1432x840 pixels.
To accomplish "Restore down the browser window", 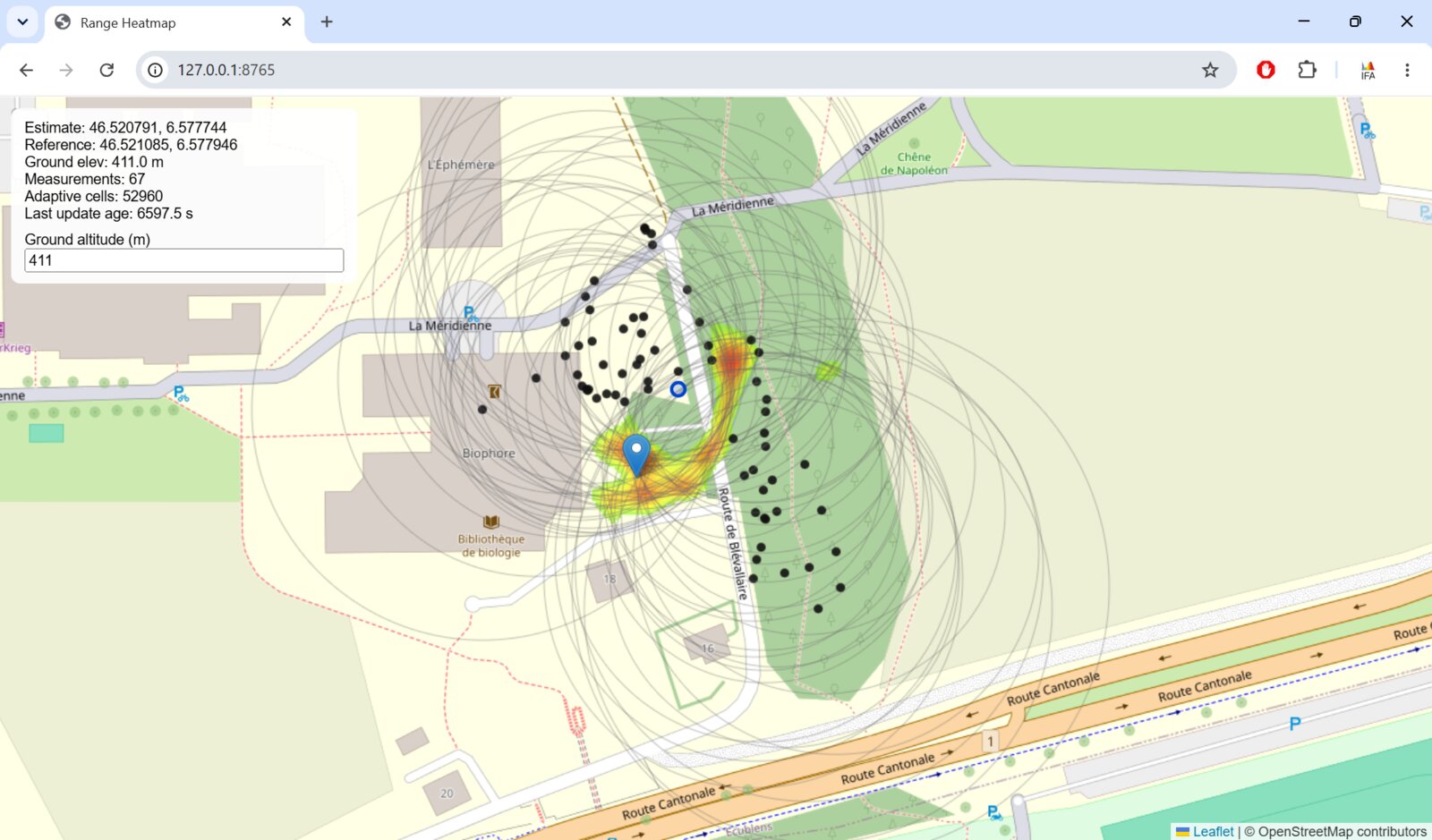I will coord(1355,21).
